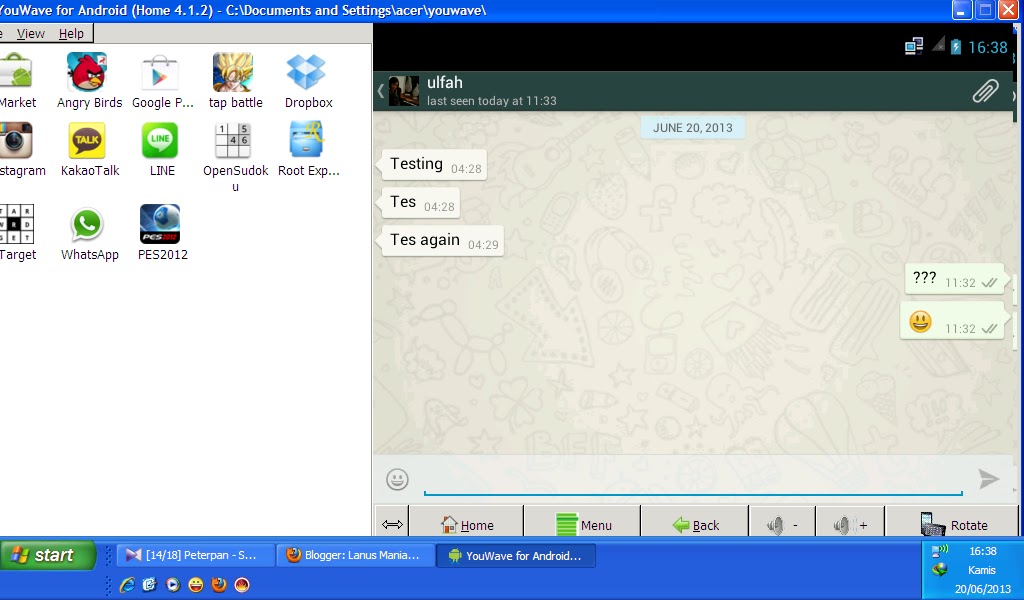This screenshot has height=600, width=1024.
Task: Click the Rotate screen button
Action: click(x=953, y=524)
